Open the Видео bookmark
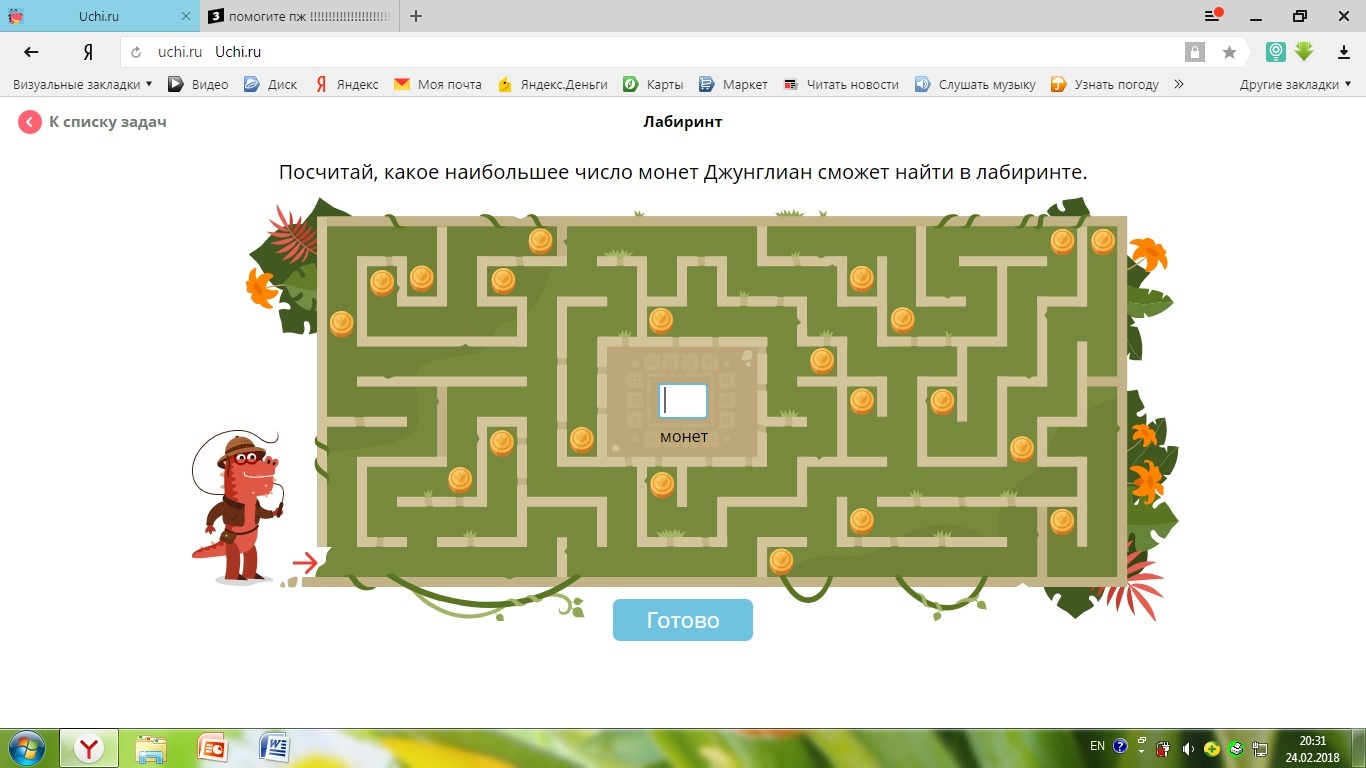The height and width of the screenshot is (768, 1366). (198, 85)
